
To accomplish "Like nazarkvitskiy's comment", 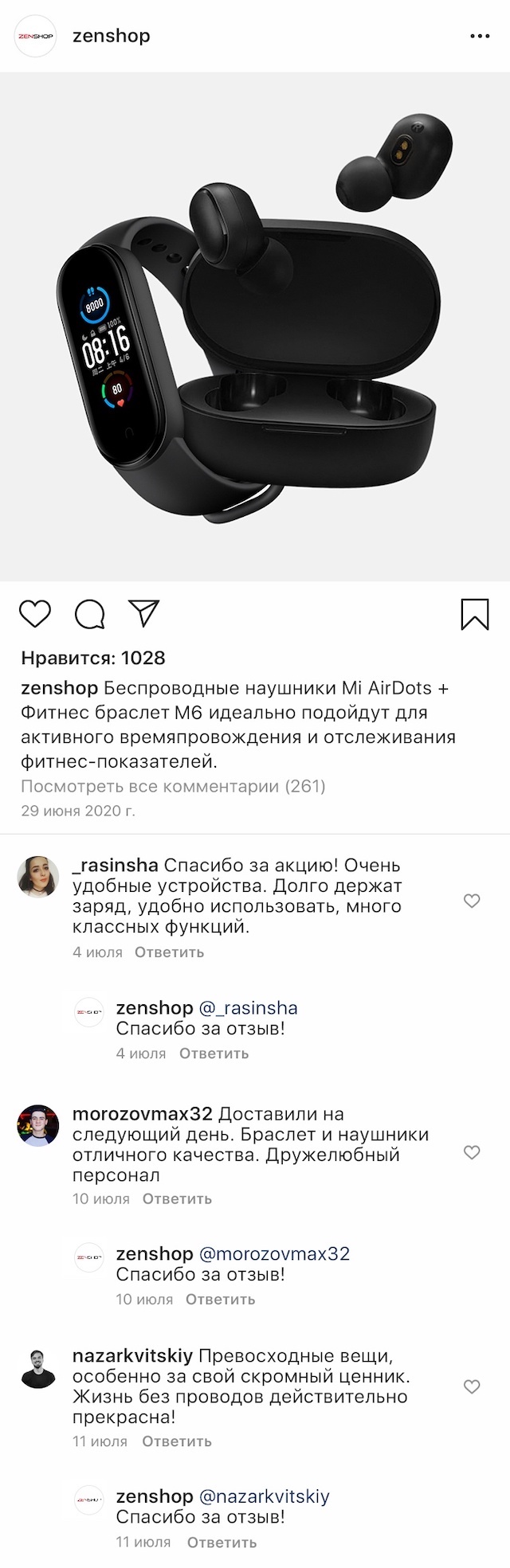I will [x=472, y=1387].
